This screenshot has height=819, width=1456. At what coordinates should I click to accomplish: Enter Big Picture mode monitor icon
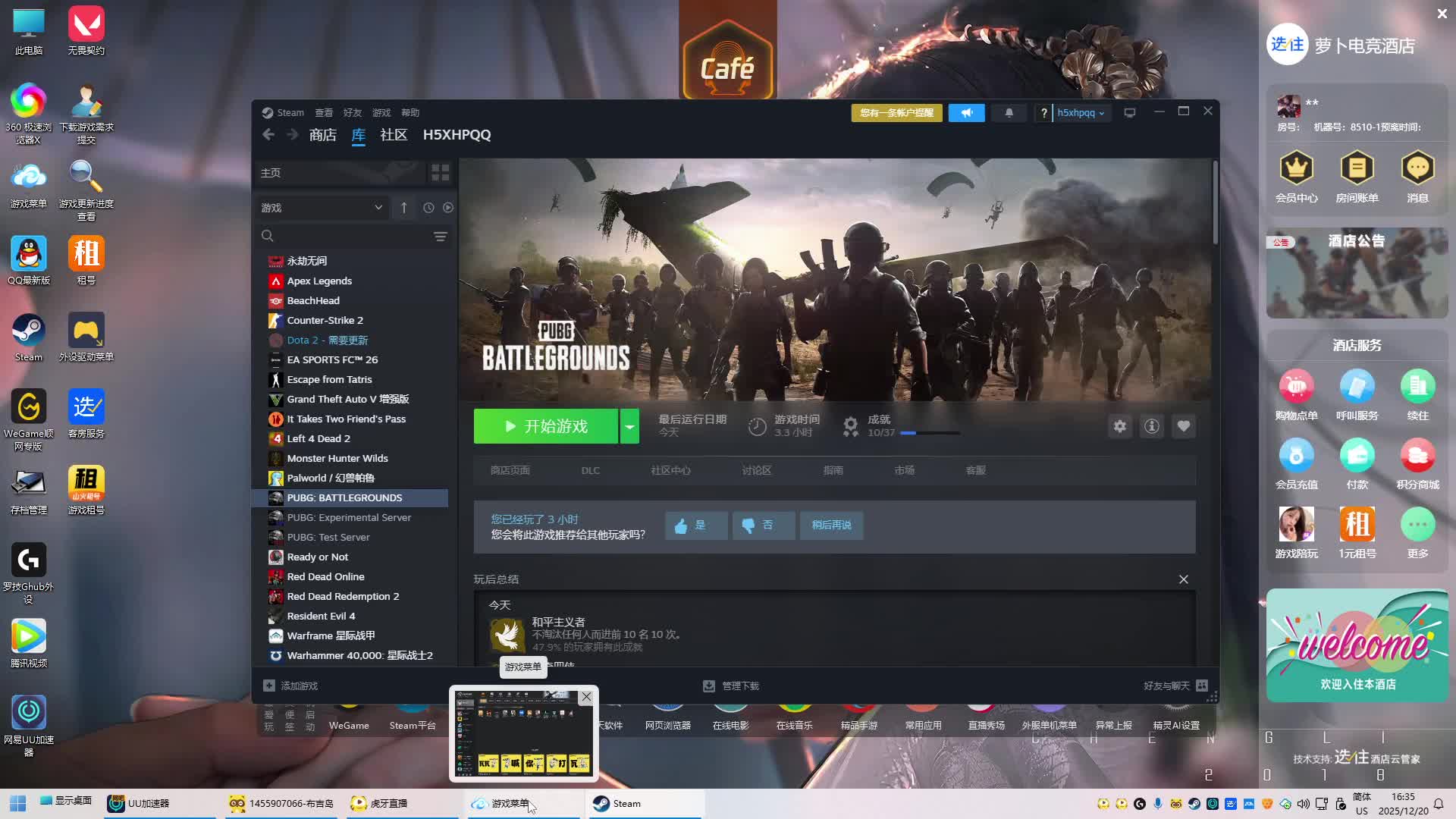(1129, 113)
